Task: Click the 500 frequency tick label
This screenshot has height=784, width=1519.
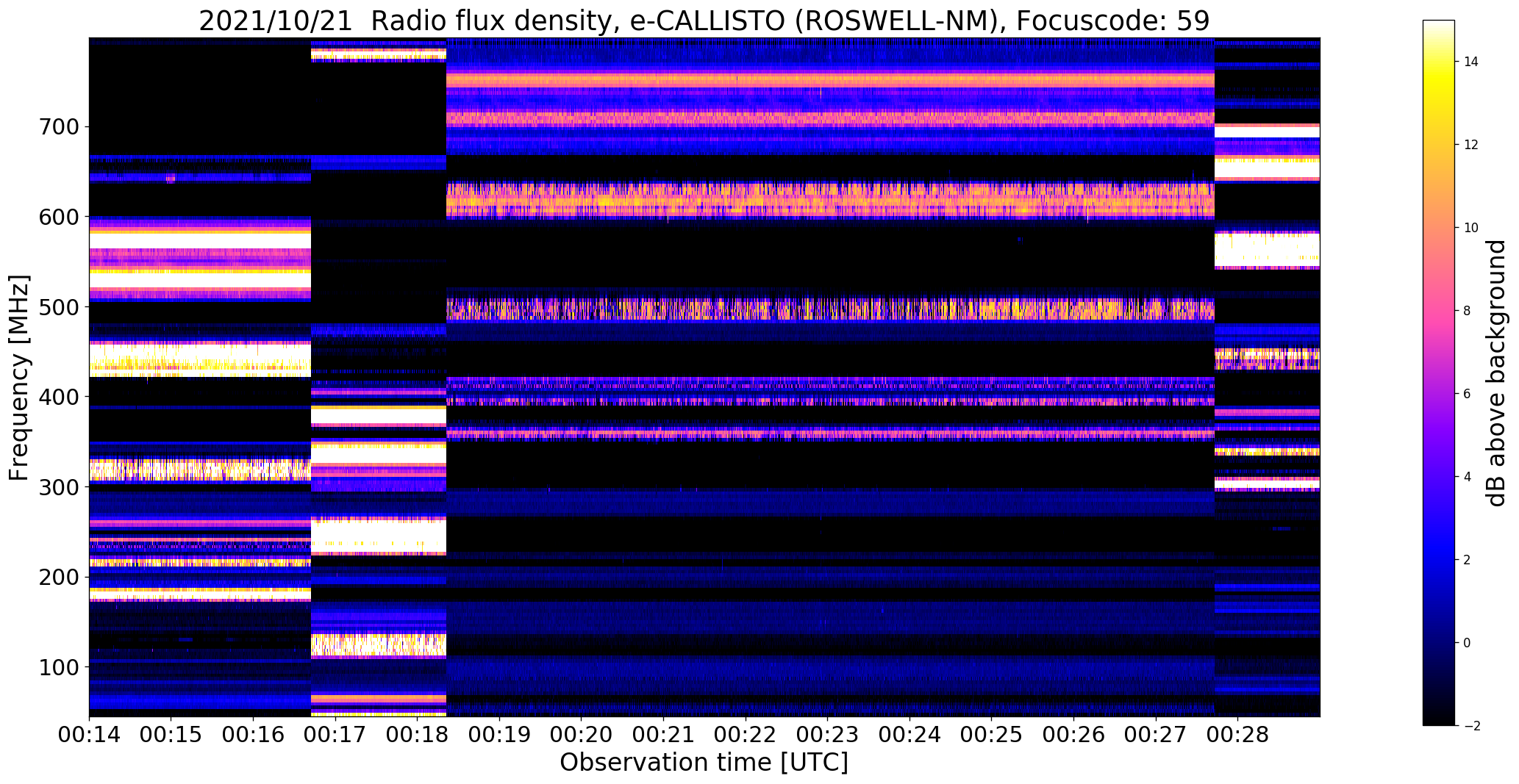Action: 57,307
